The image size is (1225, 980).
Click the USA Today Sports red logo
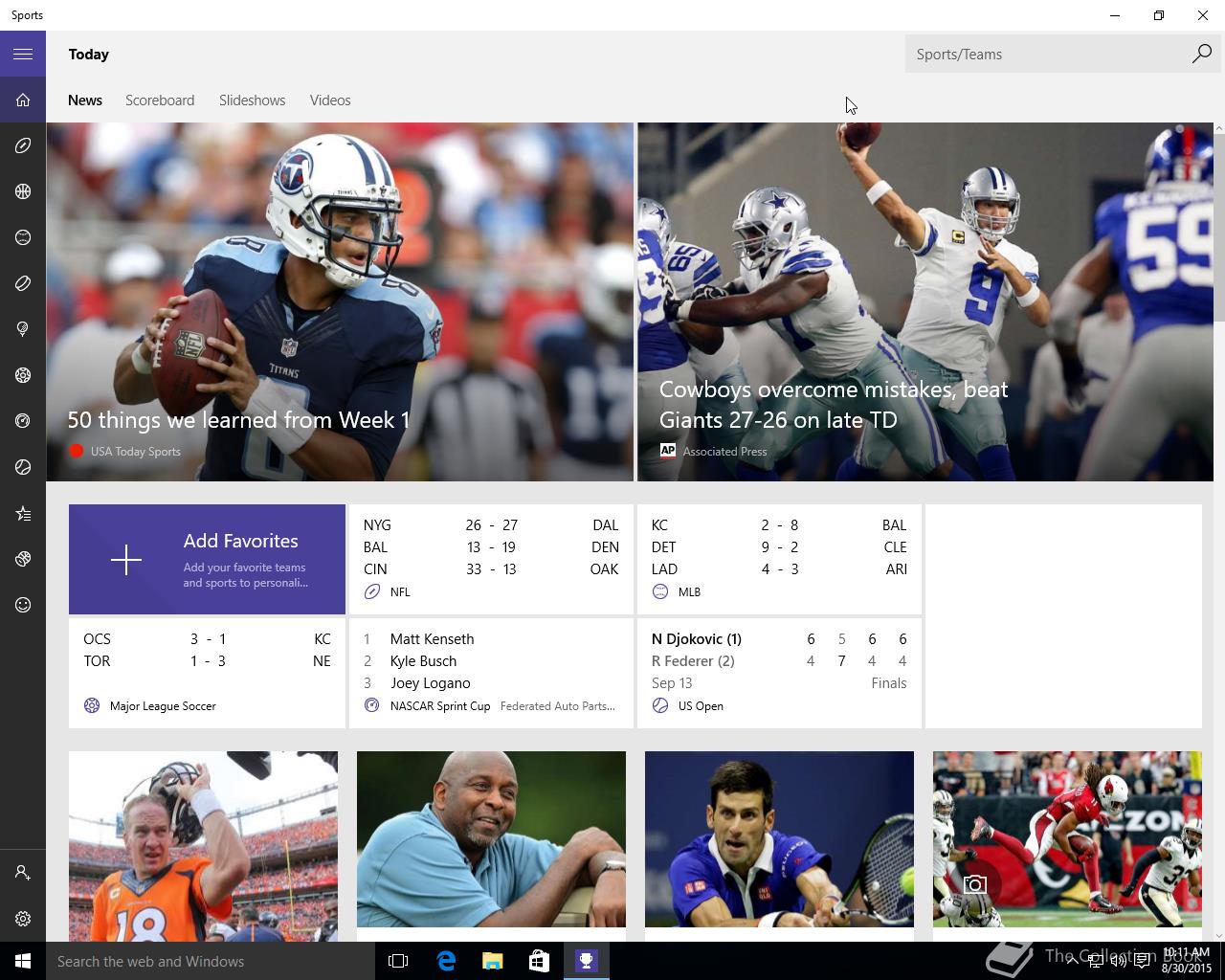[x=77, y=451]
